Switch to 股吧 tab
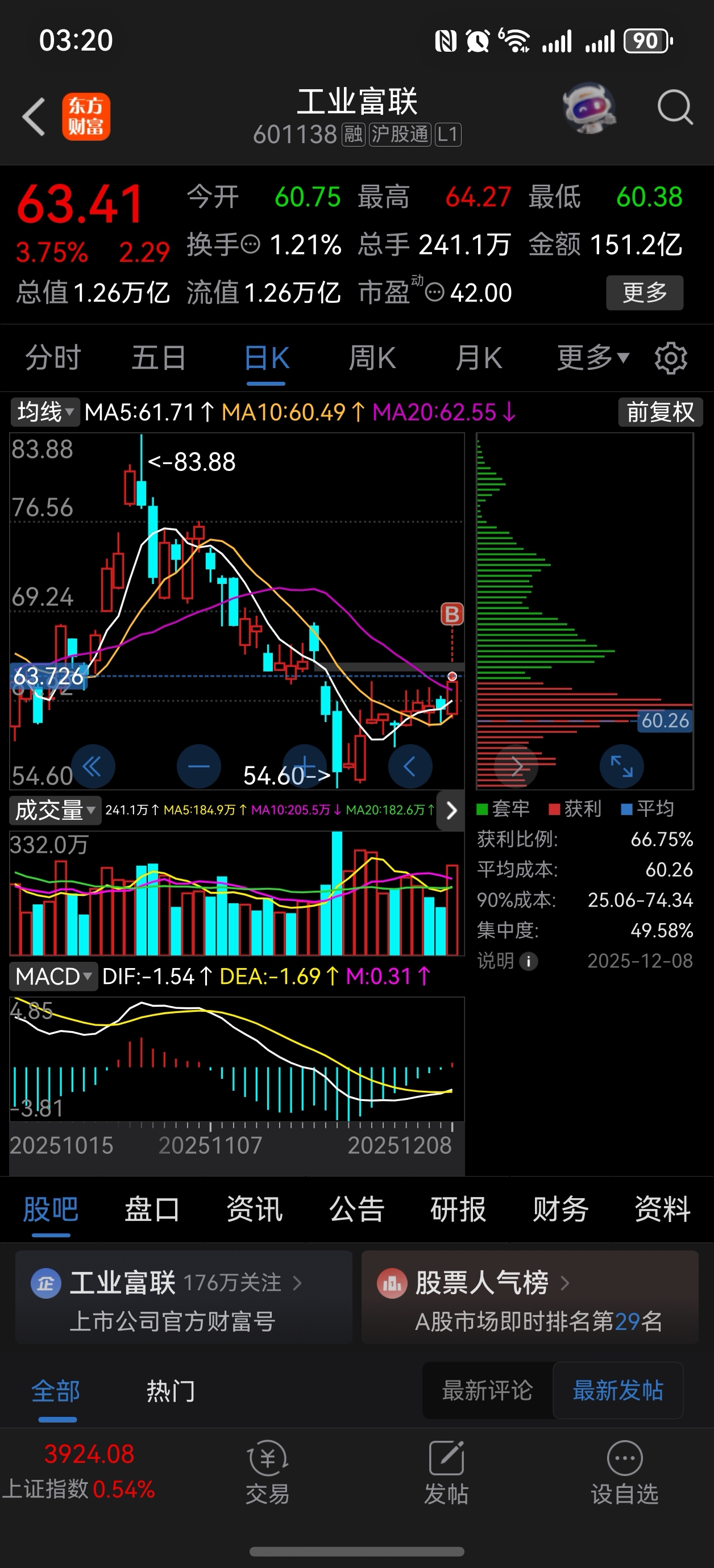This screenshot has height=1568, width=714. point(51,1210)
